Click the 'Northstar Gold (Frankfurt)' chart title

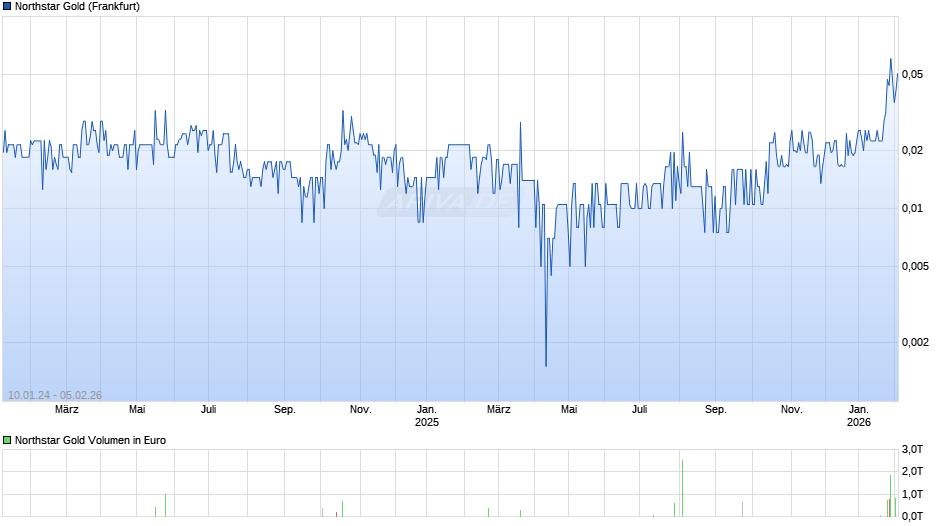click(77, 7)
